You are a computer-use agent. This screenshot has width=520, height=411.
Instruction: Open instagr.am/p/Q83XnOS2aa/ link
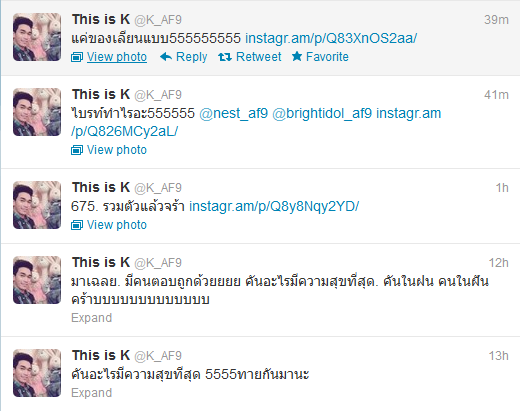point(331,38)
